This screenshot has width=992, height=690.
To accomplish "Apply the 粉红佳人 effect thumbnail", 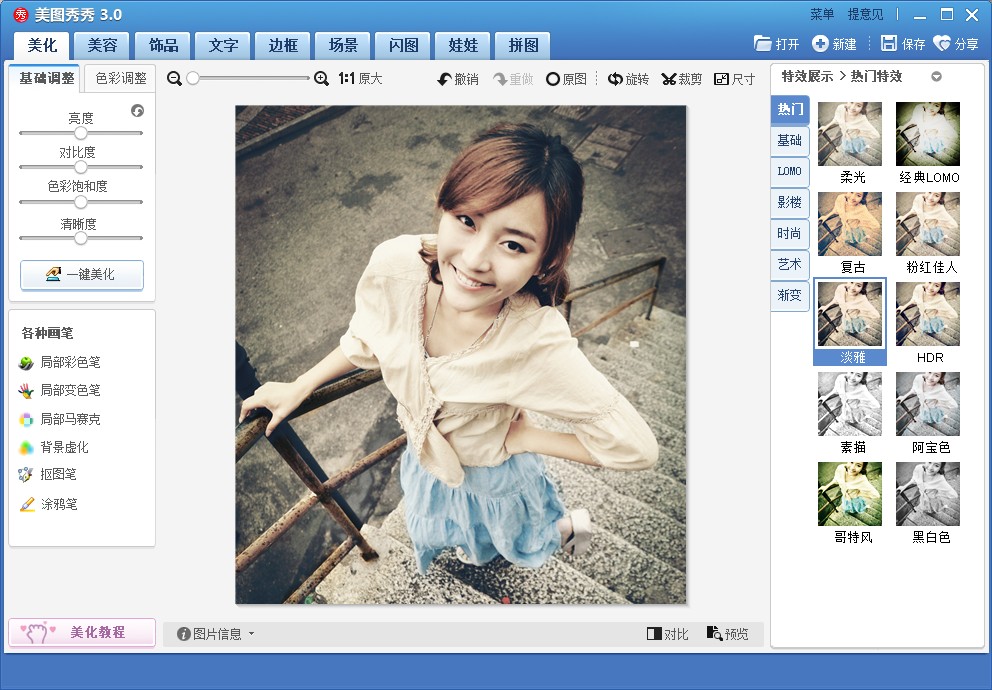I will tap(928, 224).
